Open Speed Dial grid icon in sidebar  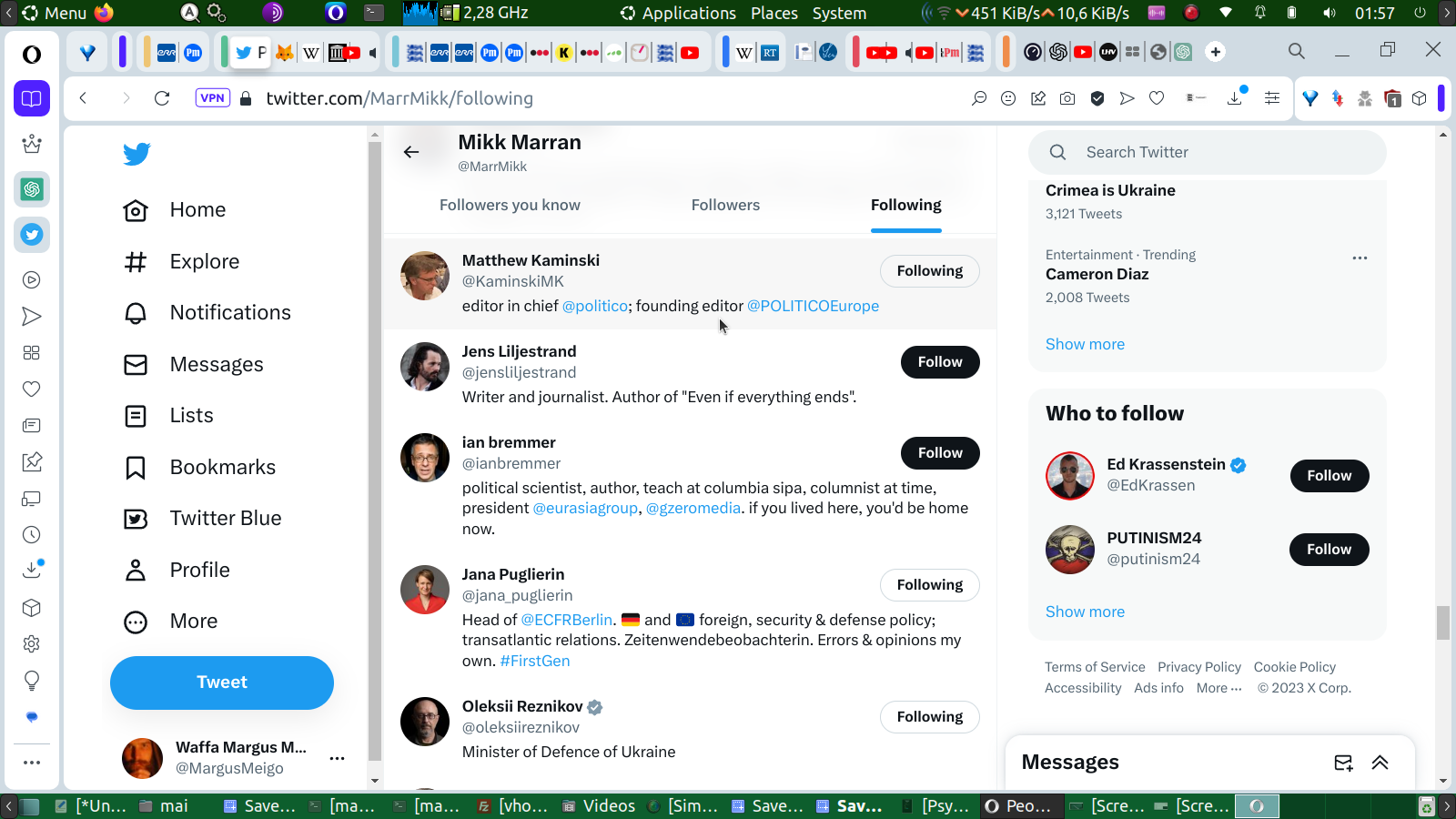(32, 353)
